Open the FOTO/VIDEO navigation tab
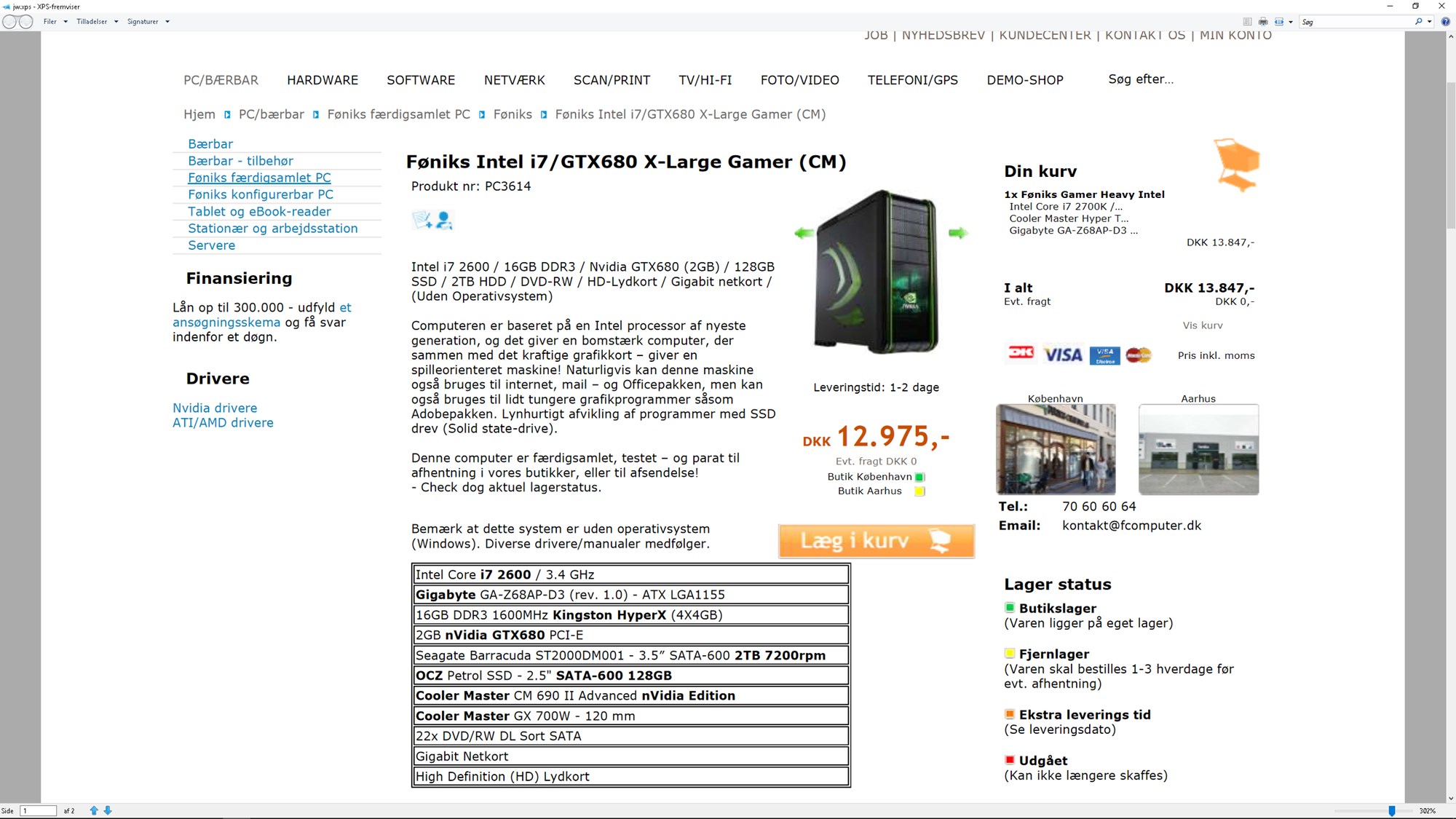The image size is (1456, 819). tap(799, 80)
